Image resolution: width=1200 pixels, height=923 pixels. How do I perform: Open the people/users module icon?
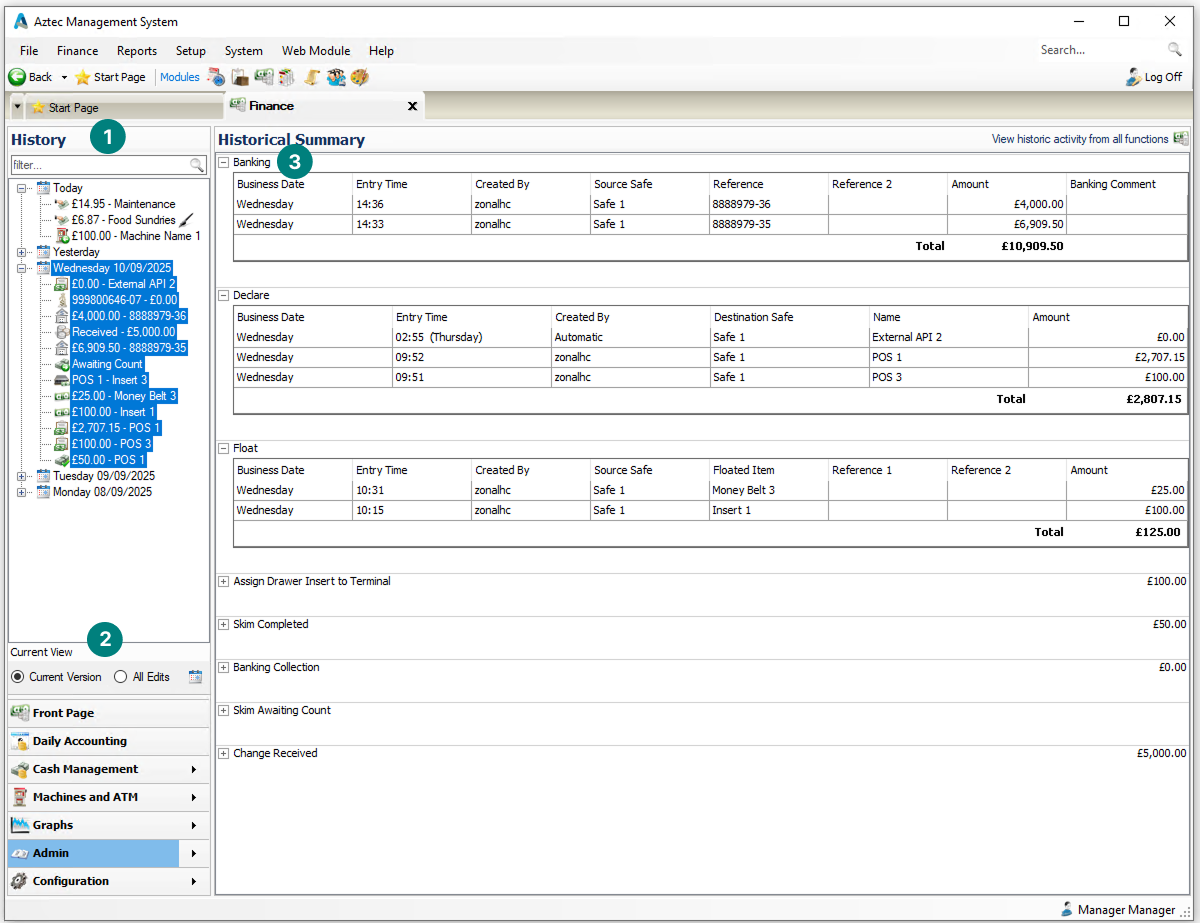tap(336, 77)
